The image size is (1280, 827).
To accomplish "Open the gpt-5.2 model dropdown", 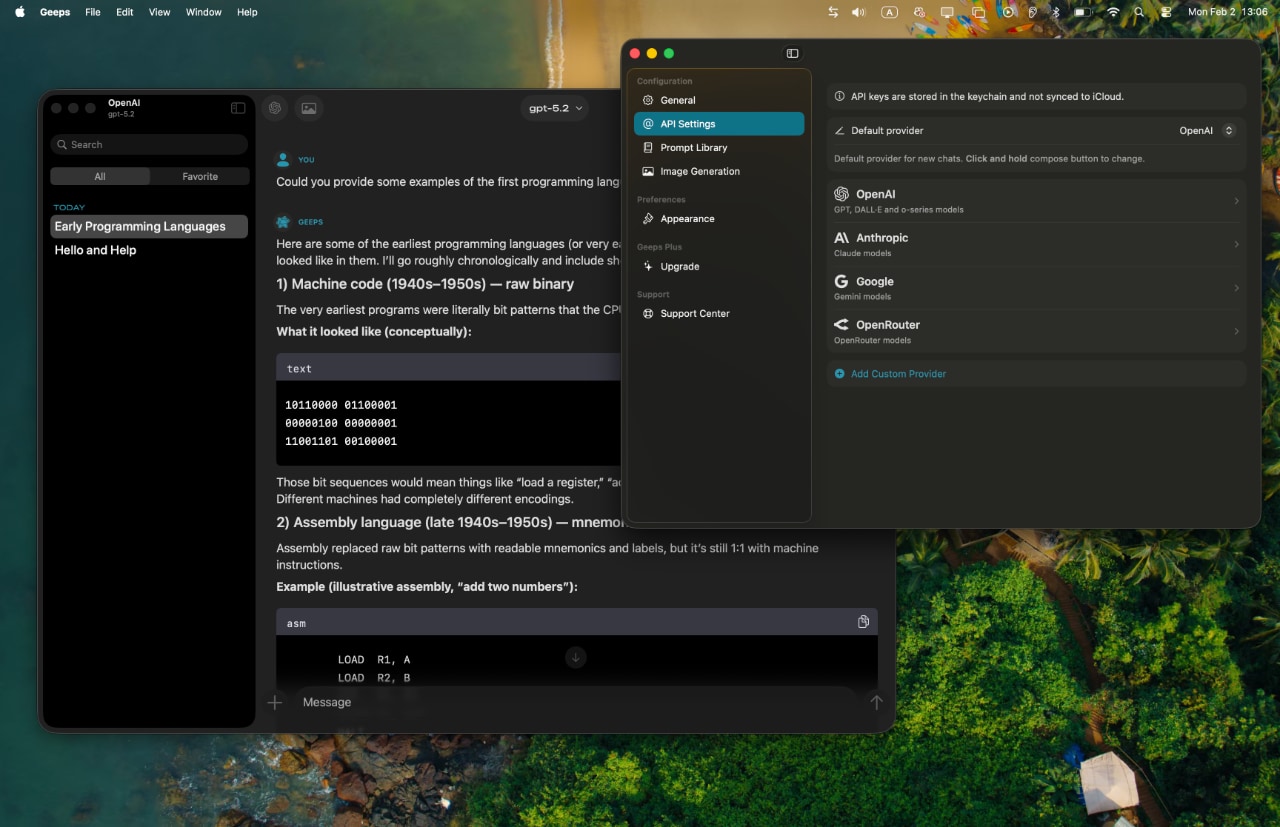I will click(554, 108).
